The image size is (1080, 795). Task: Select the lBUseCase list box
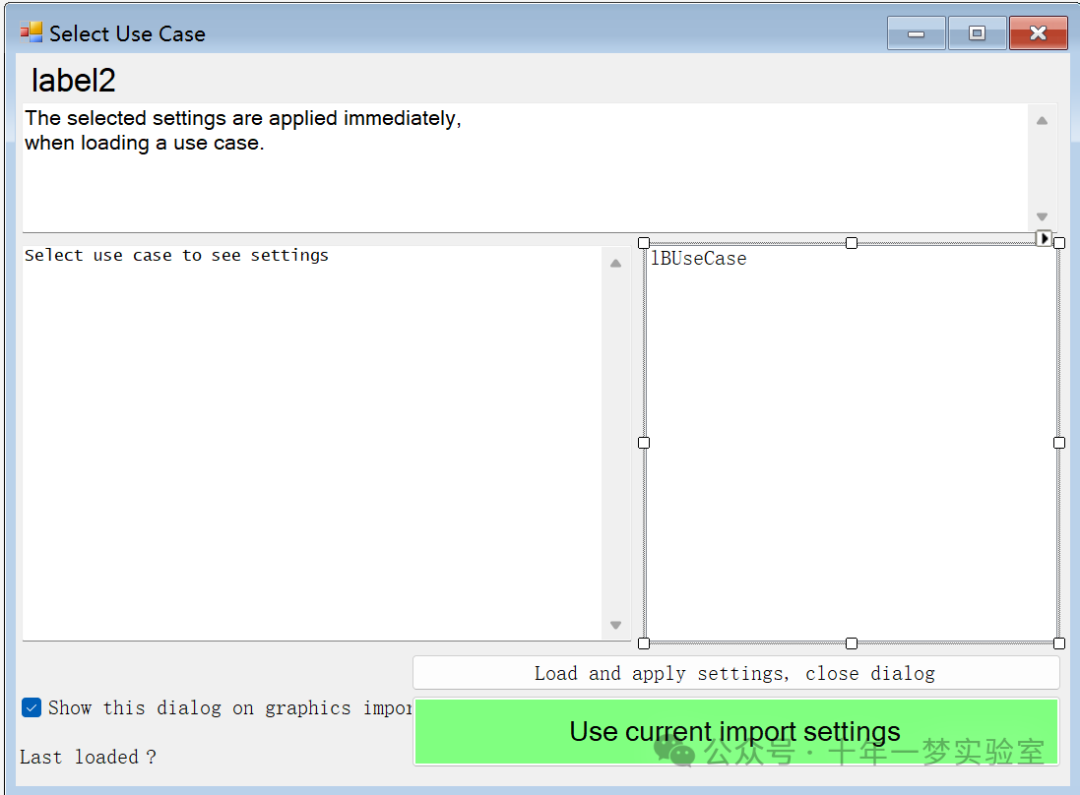coord(851,443)
